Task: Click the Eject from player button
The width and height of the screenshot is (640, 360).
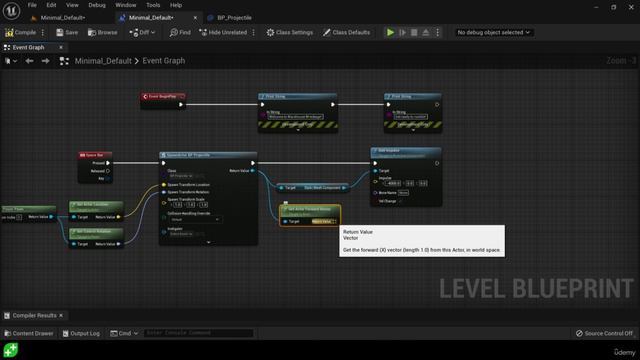Action: pyautogui.click(x=426, y=32)
